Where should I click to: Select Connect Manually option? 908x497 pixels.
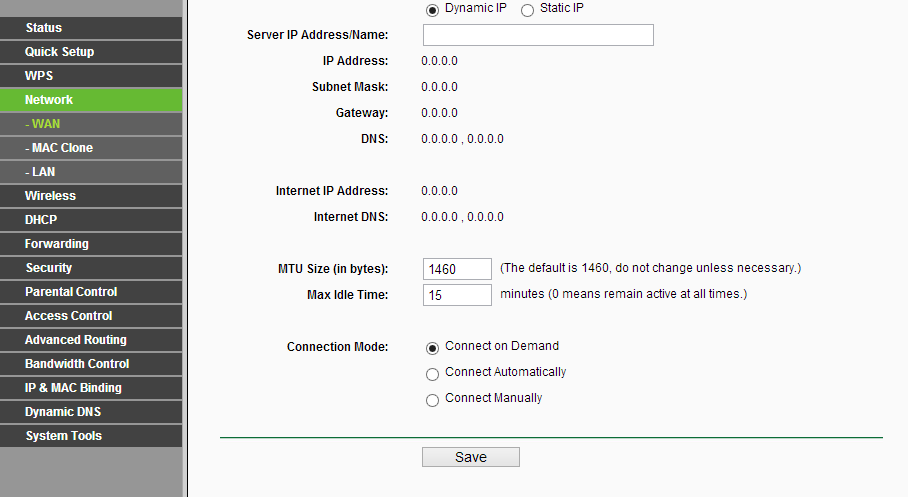[x=432, y=400]
